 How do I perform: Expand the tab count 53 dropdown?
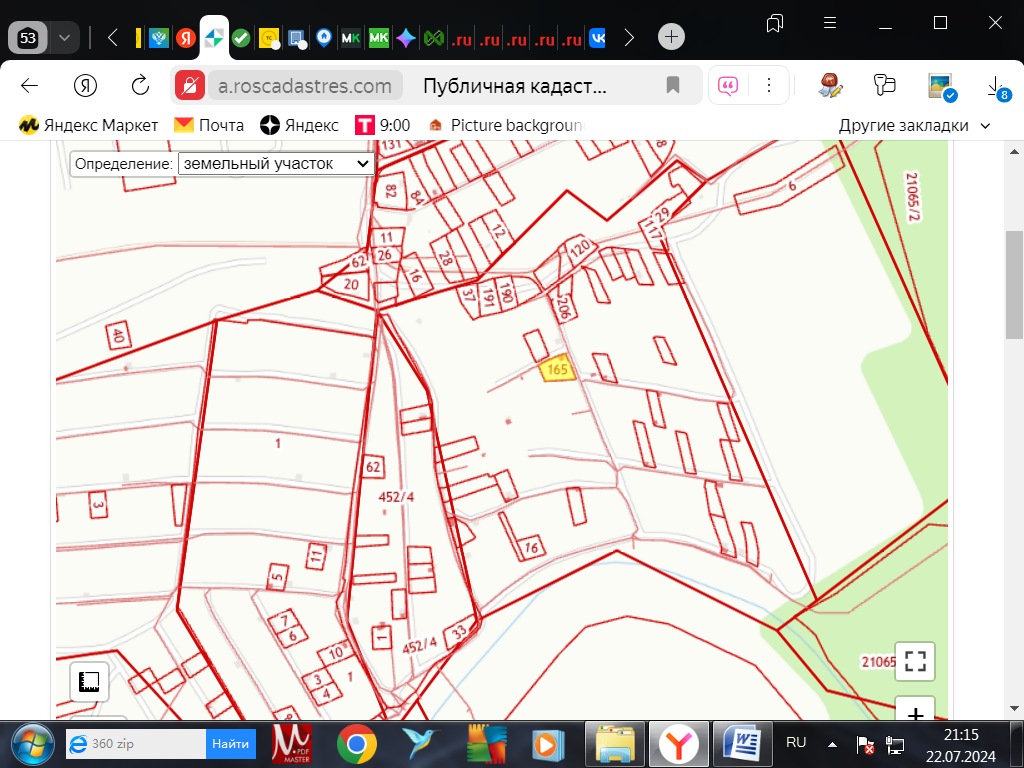65,38
